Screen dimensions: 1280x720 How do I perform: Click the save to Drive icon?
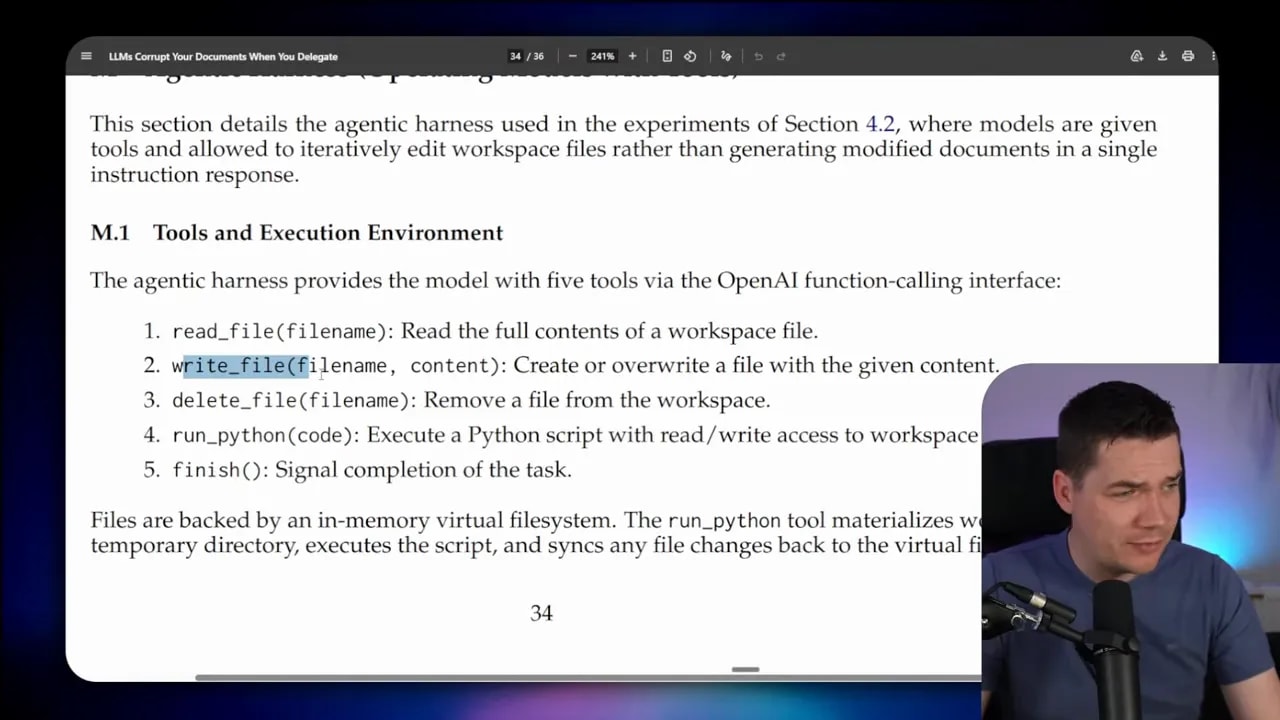[x=1137, y=56]
